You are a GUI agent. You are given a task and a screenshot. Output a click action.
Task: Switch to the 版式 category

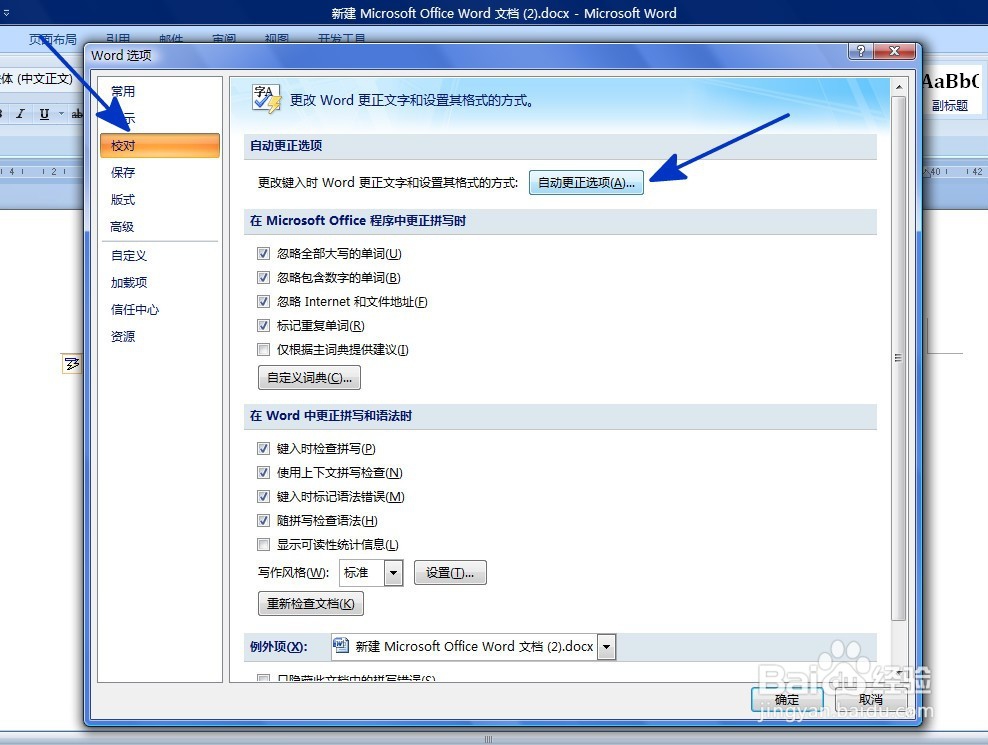point(123,200)
